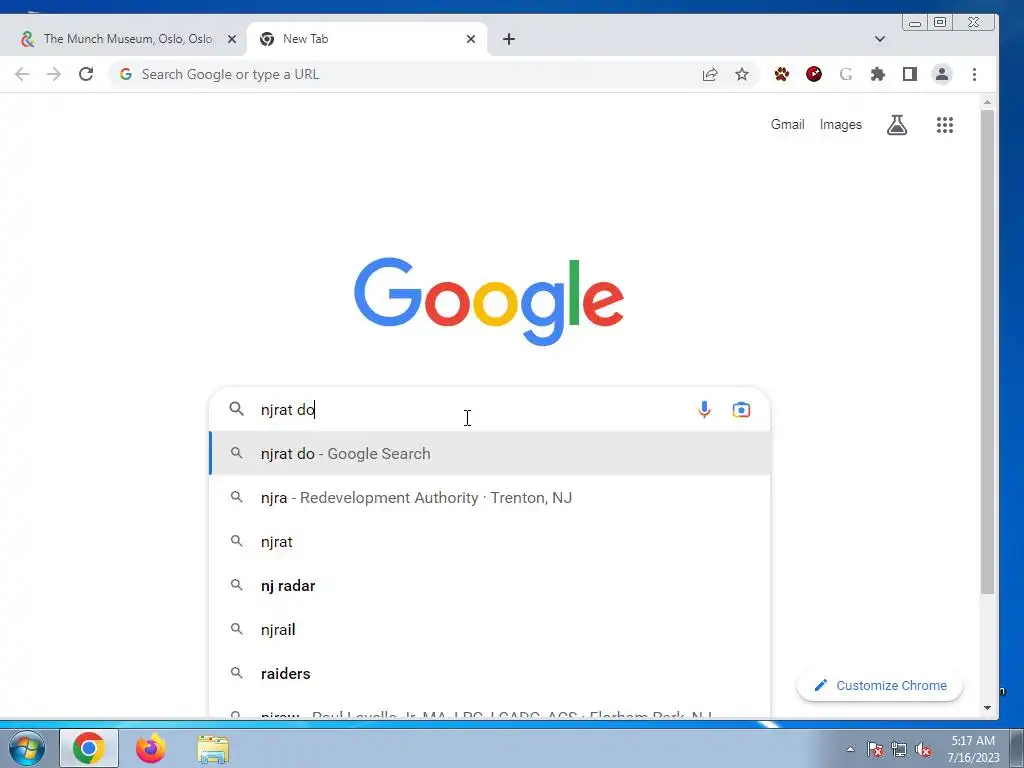Viewport: 1024px width, 768px height.
Task: Open the clock showing 5:17 AM
Action: [x=973, y=749]
